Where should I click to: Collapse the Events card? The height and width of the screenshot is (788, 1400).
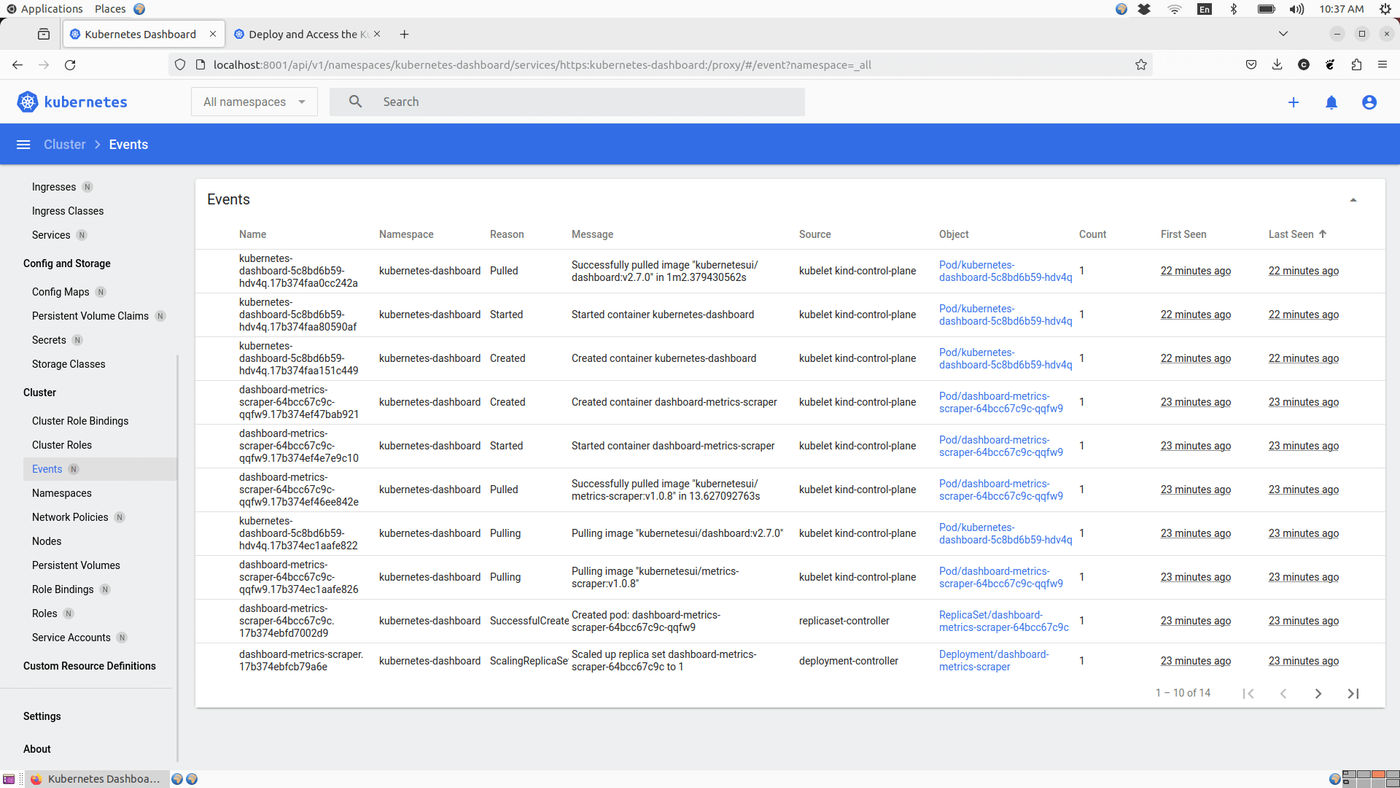click(x=1353, y=200)
